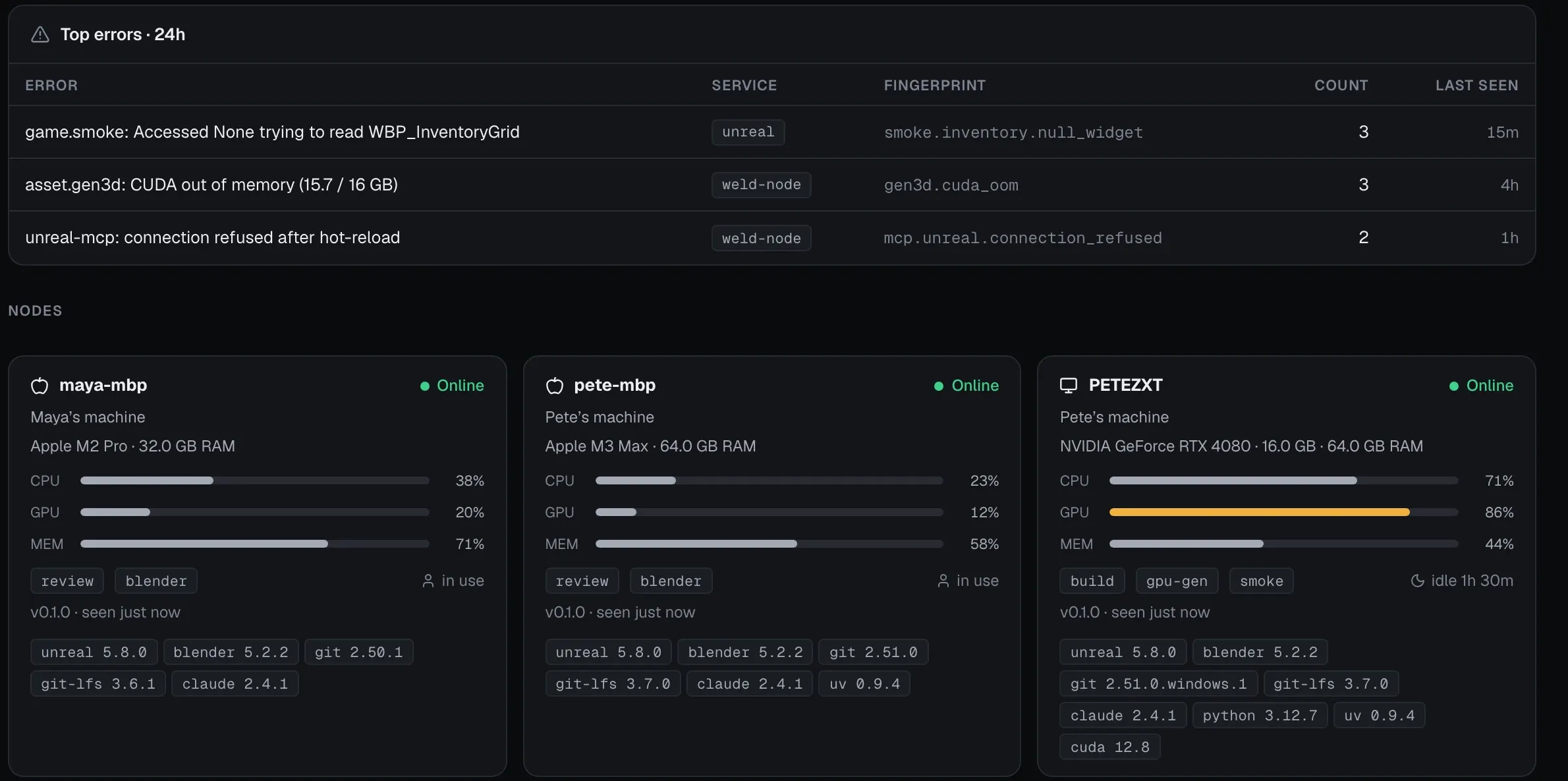This screenshot has width=1568, height=781.
Task: Click green Online status dot on pete-mbp
Action: [x=939, y=386]
